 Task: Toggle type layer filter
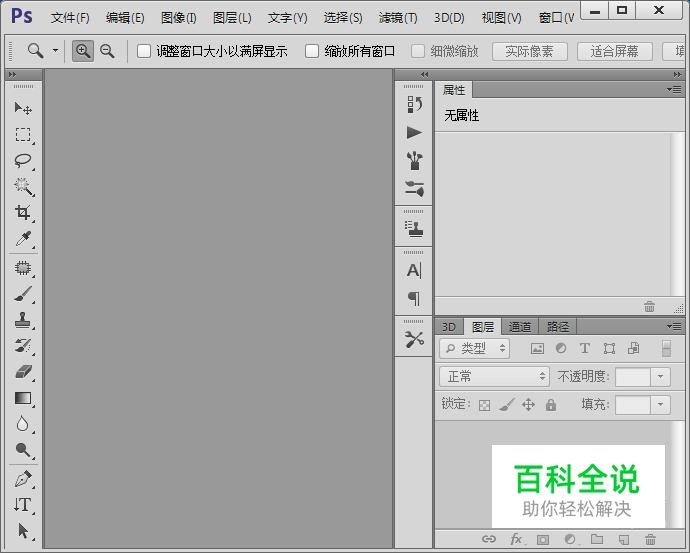(x=585, y=348)
